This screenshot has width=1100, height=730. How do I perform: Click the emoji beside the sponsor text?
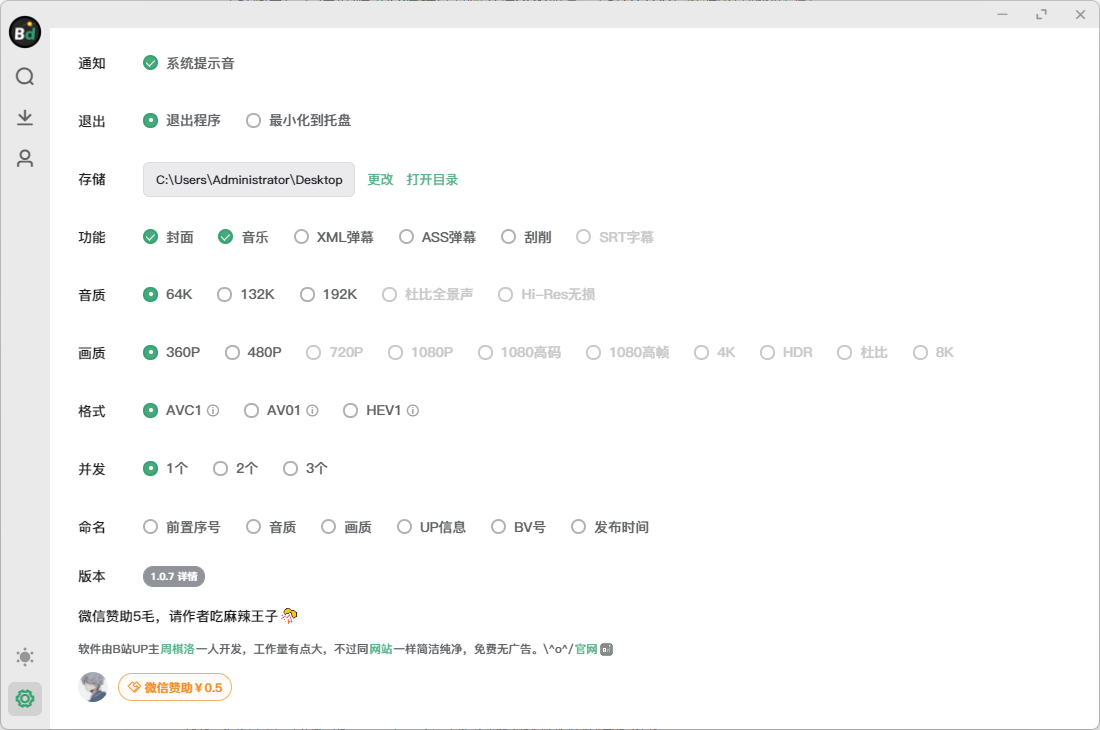tap(289, 616)
